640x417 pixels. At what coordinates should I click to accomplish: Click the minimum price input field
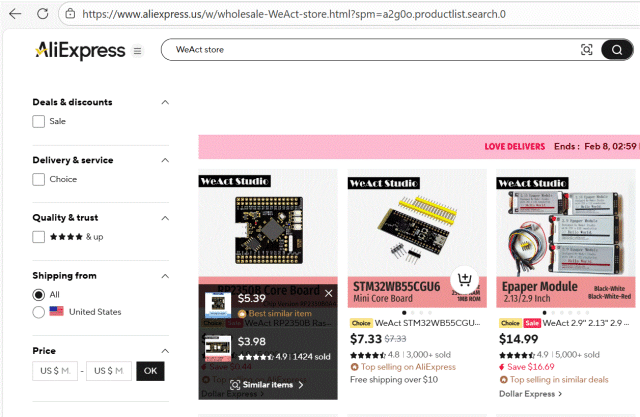[x=55, y=371]
